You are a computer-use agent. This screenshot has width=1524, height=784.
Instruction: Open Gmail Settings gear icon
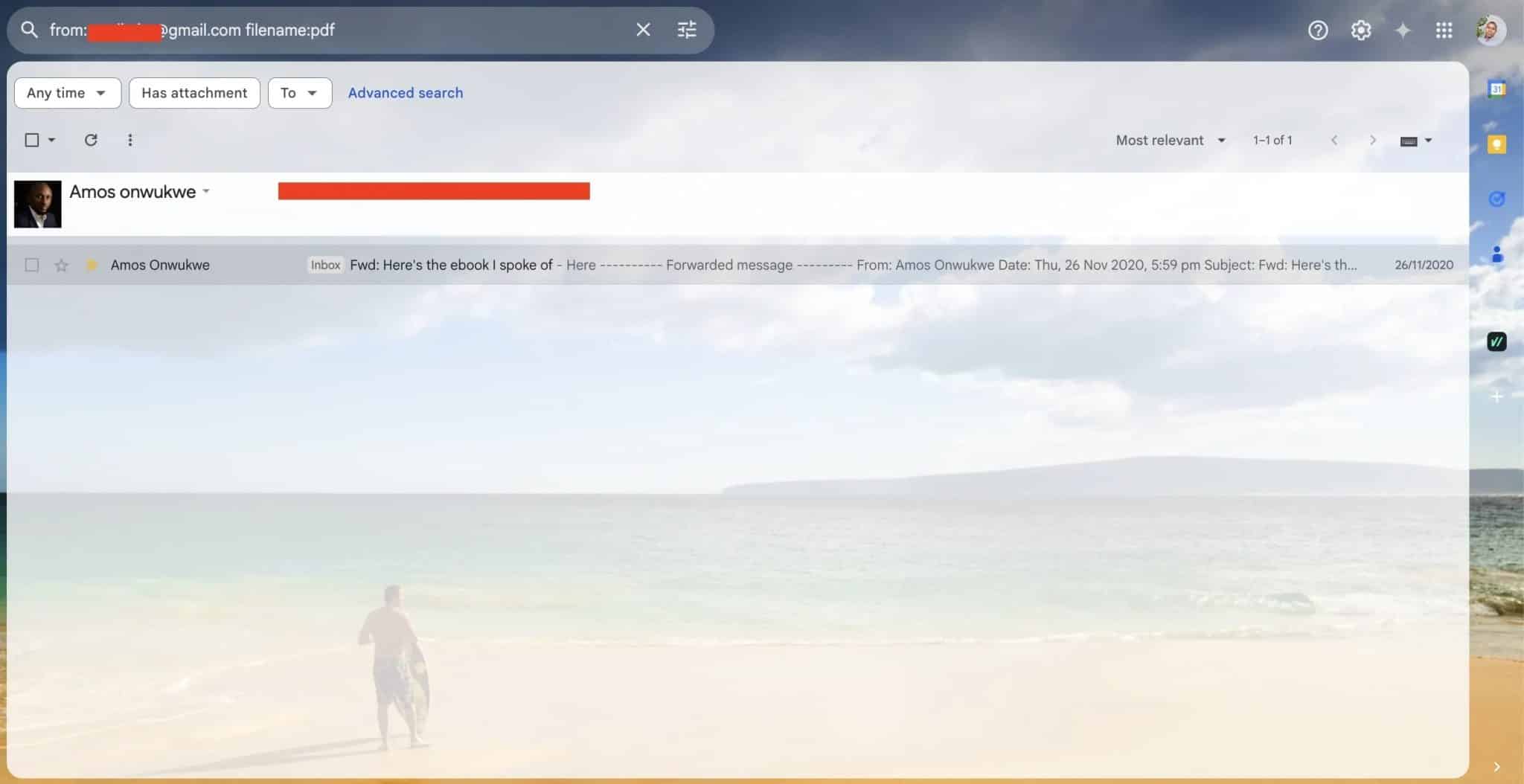click(x=1361, y=30)
